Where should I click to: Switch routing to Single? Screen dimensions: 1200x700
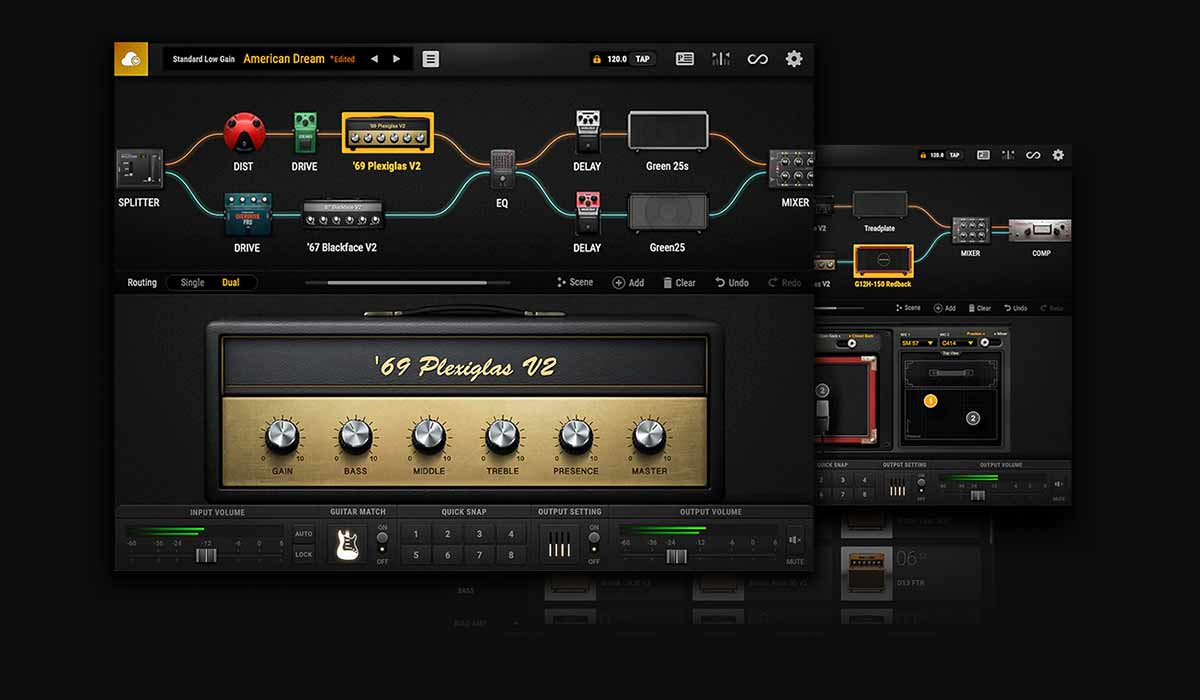pyautogui.click(x=192, y=283)
